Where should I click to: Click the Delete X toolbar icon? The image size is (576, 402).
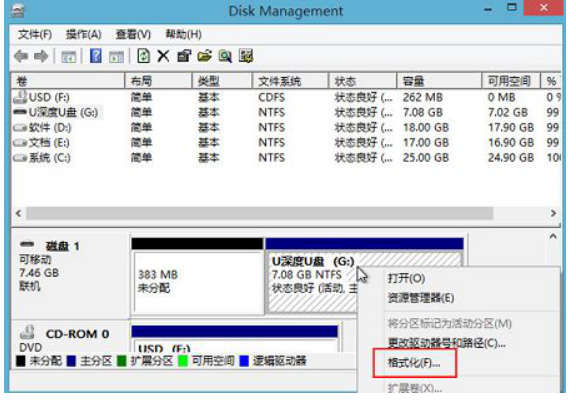tap(163, 56)
